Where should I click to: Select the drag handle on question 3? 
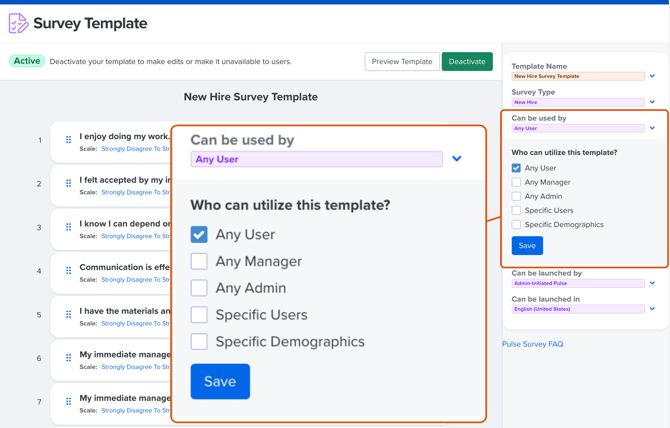pos(69,227)
